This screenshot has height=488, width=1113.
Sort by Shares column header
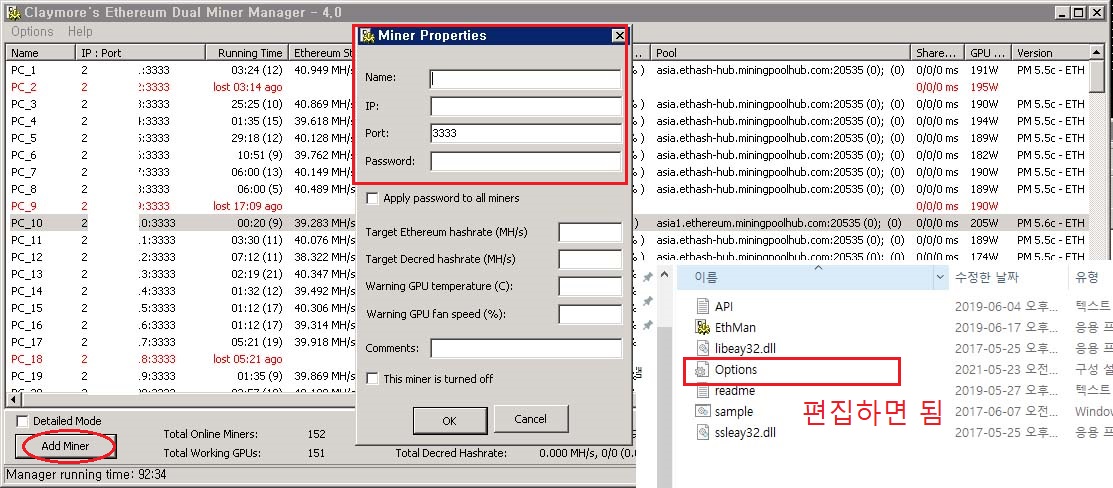point(937,53)
